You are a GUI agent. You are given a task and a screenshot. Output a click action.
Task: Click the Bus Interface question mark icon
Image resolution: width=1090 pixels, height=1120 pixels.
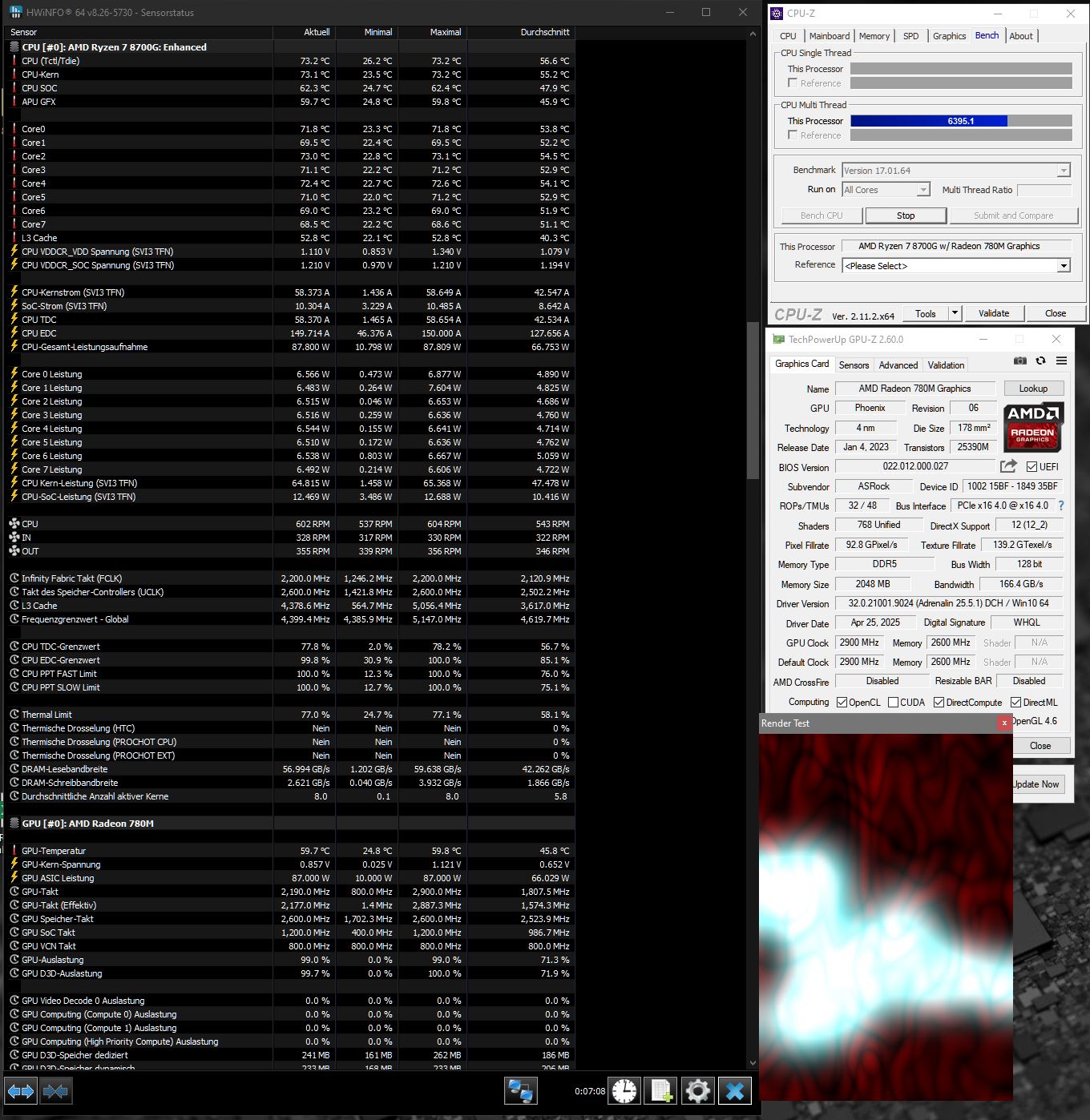tap(1061, 506)
